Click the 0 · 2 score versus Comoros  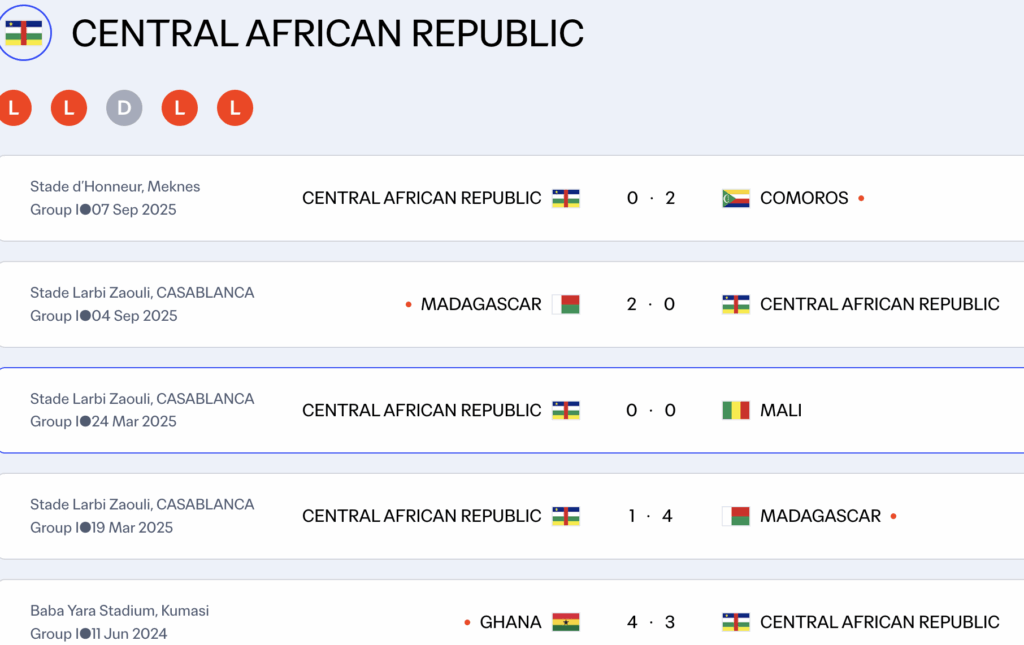(x=651, y=198)
